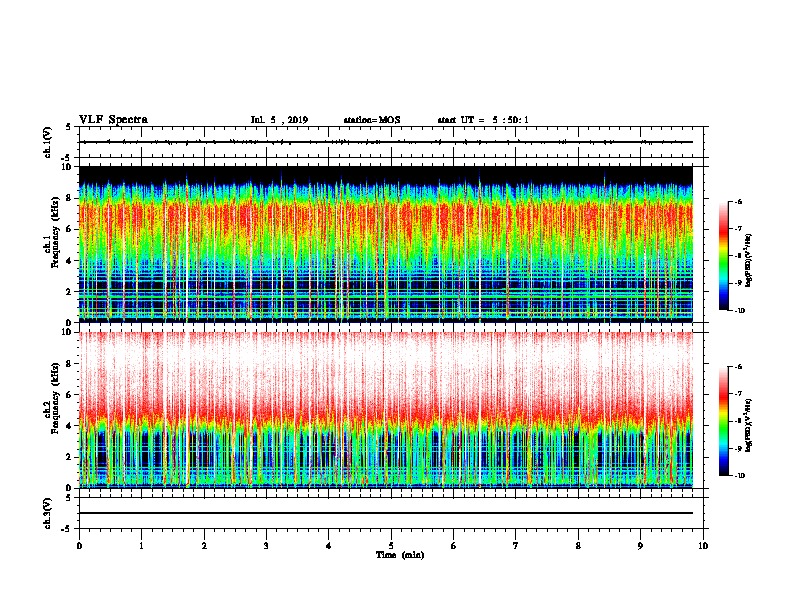Viewport: 792px width, 612px height.
Task: Click the ch.2 spectrogram panel
Action: click(x=386, y=410)
